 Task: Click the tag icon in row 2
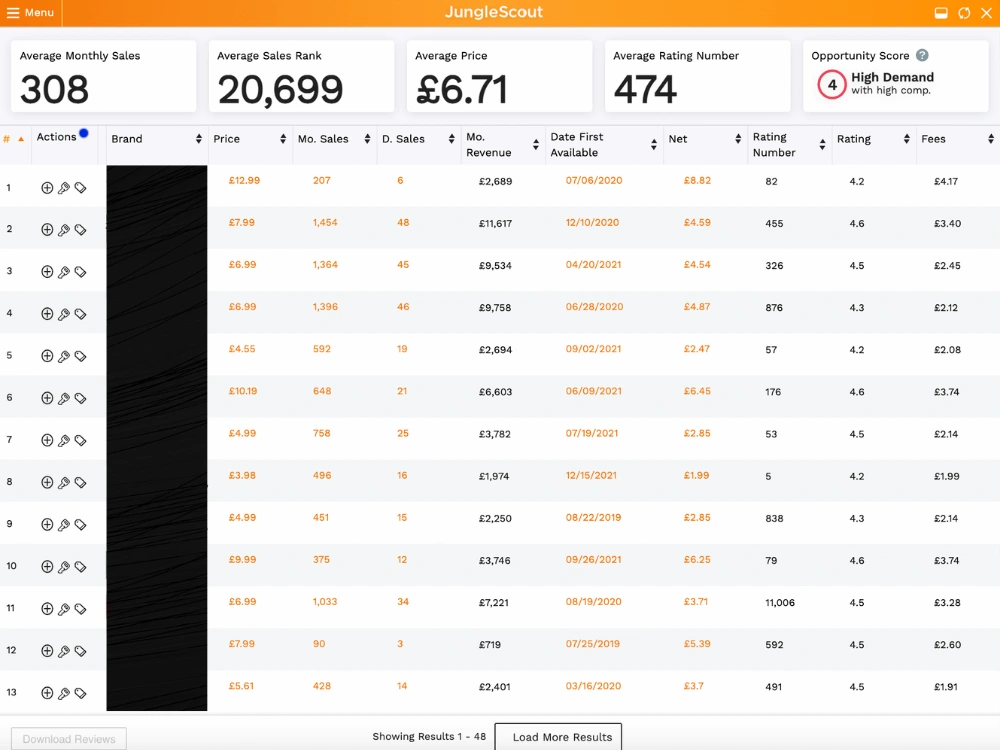[x=80, y=230]
